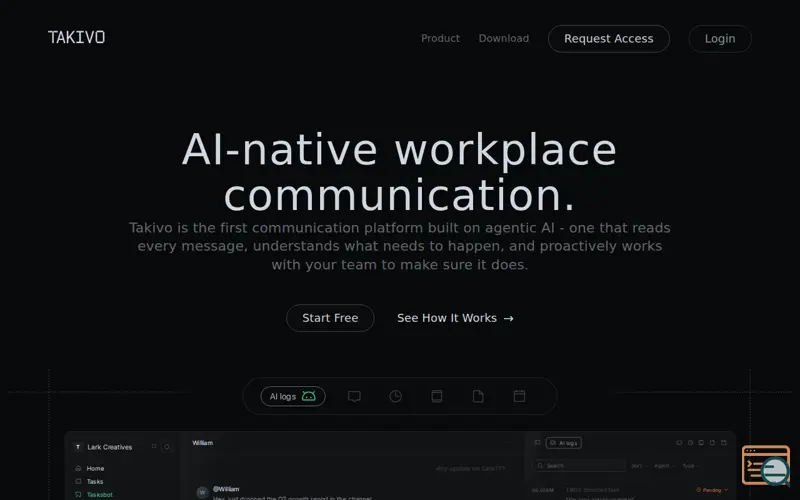Select the AI logs tab pill
Image resolution: width=800 pixels, height=500 pixels.
[x=293, y=396]
